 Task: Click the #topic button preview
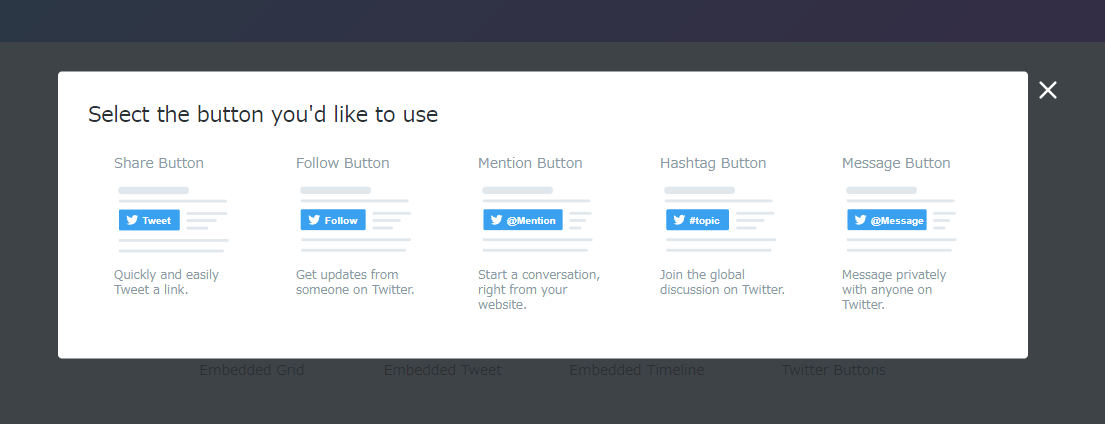click(x=698, y=220)
